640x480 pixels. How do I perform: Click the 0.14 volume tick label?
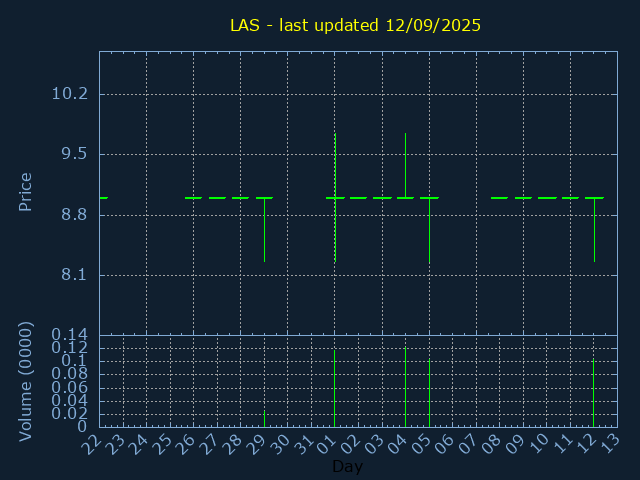[69, 335]
